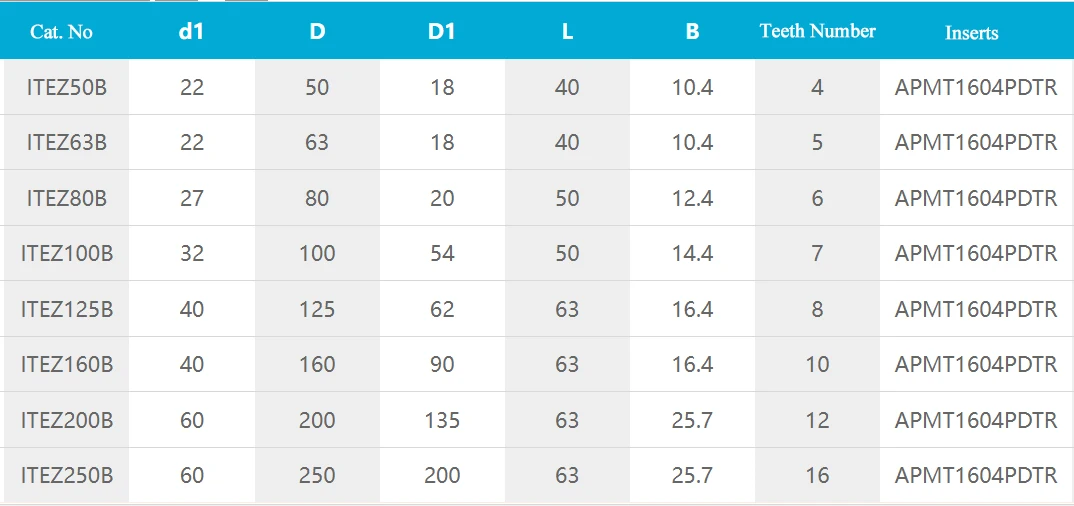Click the Cat. No column header
This screenshot has height=506, width=1074.
point(62,32)
